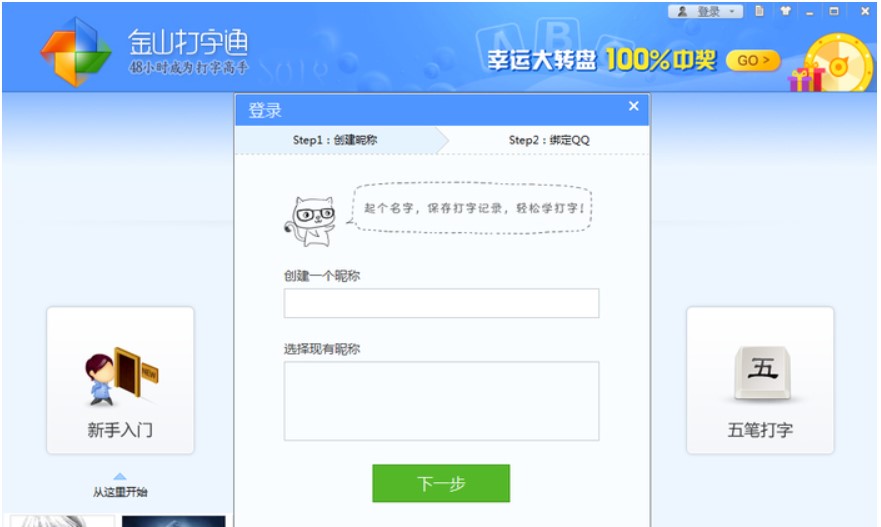The image size is (881, 527).
Task: Click the boy-and-door icon for 新手入门
Action: tap(121, 376)
